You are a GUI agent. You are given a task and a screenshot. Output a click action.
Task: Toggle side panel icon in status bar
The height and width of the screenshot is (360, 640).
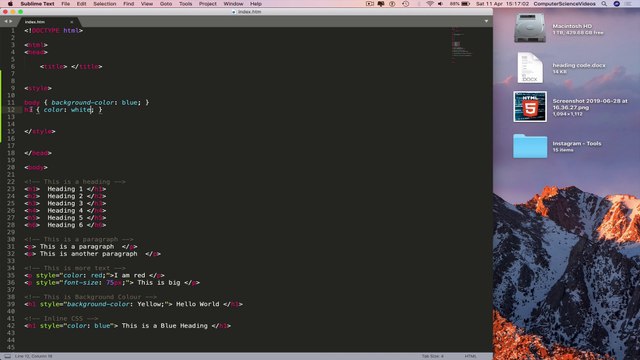coord(7,356)
